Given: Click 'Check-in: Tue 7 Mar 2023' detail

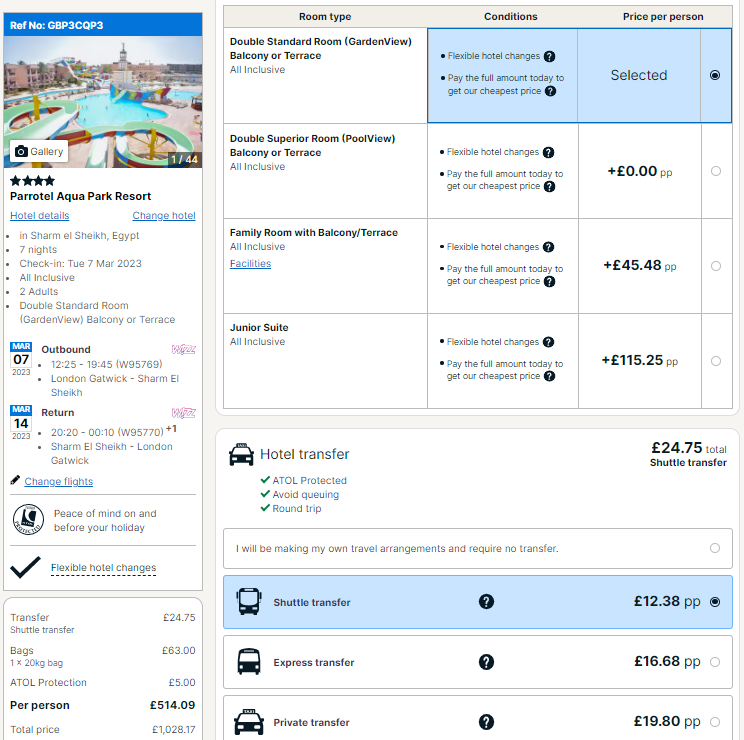Looking at the screenshot, I should click(80, 263).
